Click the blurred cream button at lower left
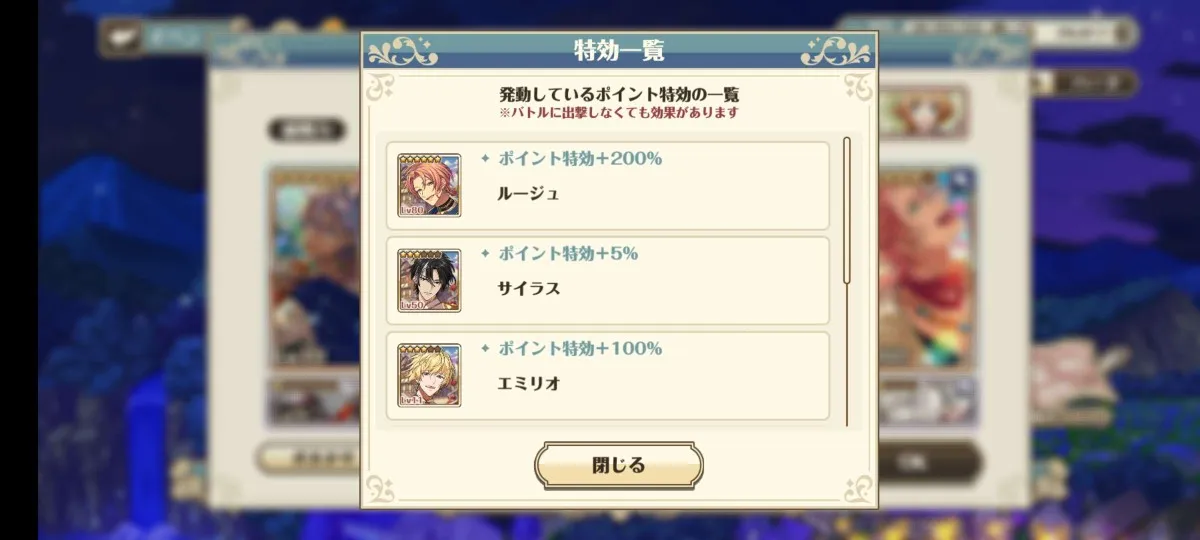This screenshot has width=1200, height=540. (x=308, y=458)
